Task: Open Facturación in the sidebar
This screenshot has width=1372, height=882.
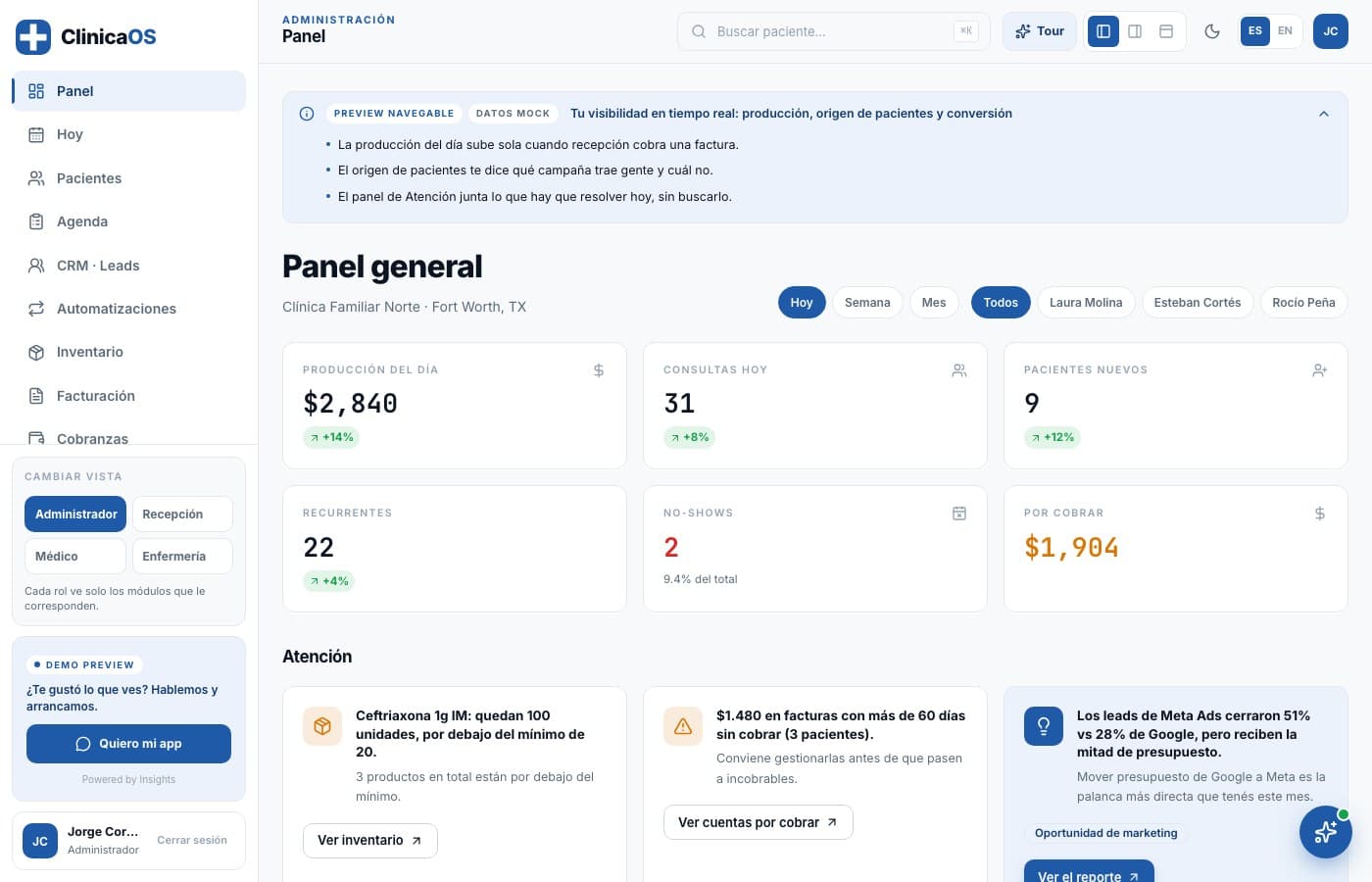Action: (128, 396)
